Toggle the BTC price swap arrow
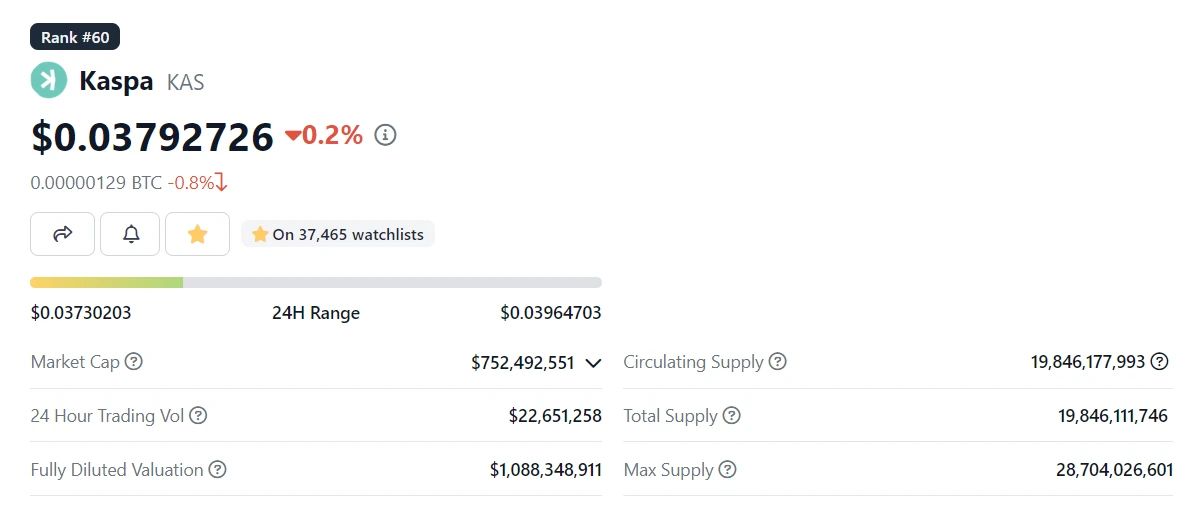The height and width of the screenshot is (516, 1198). point(222,183)
